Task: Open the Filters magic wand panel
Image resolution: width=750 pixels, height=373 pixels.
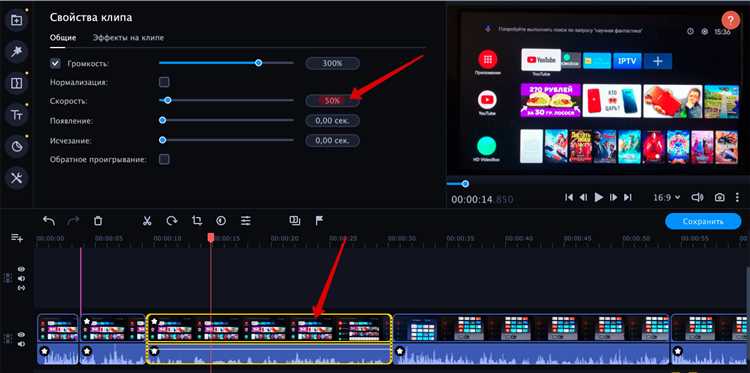Action: [x=17, y=52]
